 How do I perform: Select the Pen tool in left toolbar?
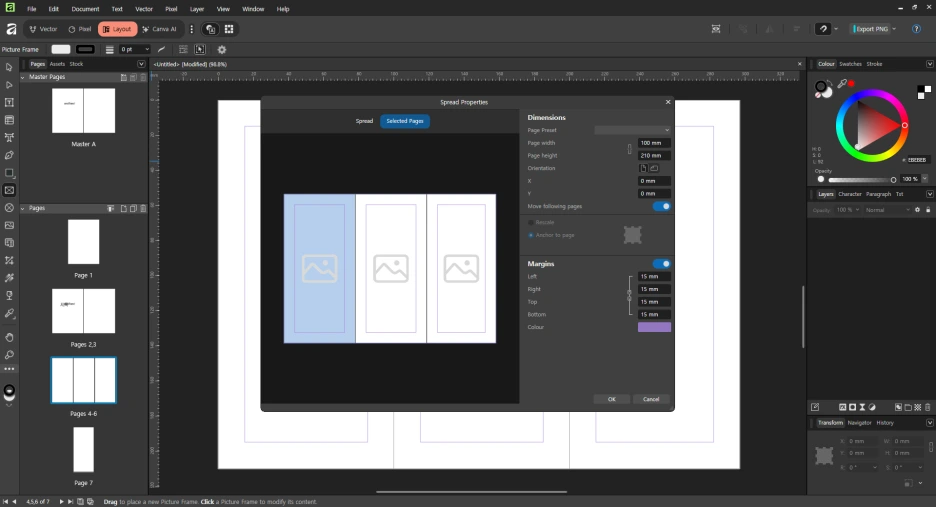pos(9,155)
